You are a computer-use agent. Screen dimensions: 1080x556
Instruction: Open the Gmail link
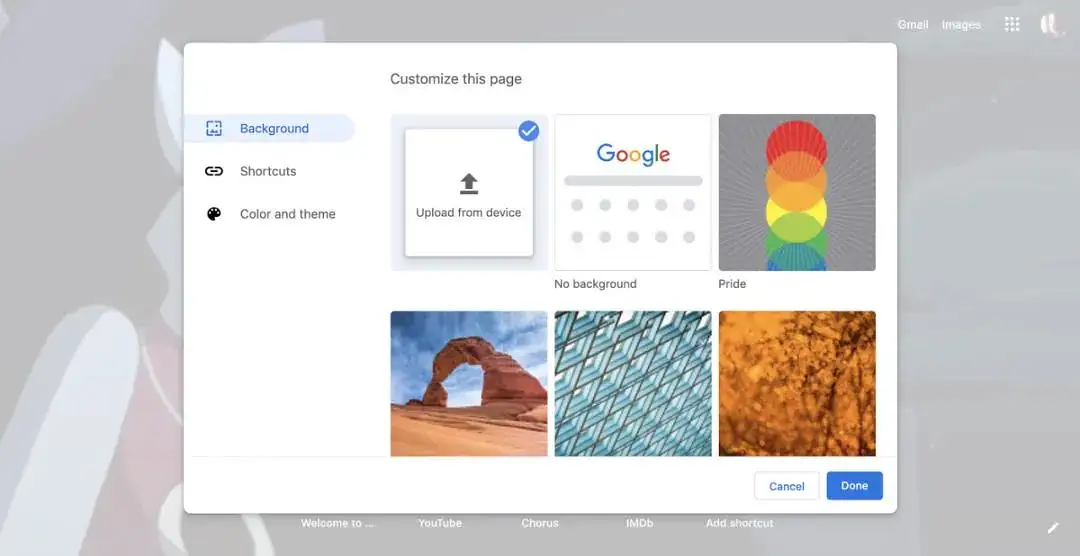pos(912,25)
